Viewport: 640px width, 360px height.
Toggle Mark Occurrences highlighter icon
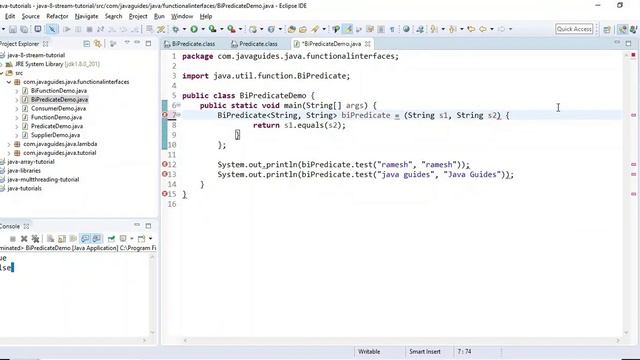click(347, 29)
